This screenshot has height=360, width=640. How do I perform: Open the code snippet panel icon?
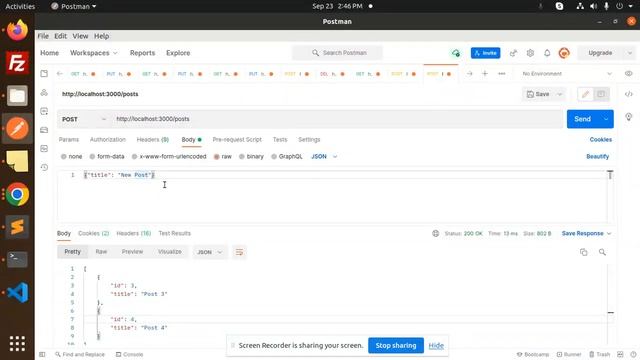click(x=629, y=94)
